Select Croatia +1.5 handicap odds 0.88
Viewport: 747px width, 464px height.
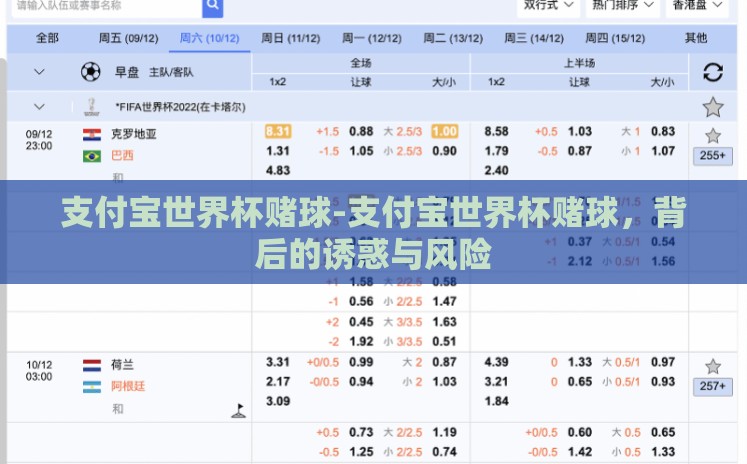pos(361,131)
